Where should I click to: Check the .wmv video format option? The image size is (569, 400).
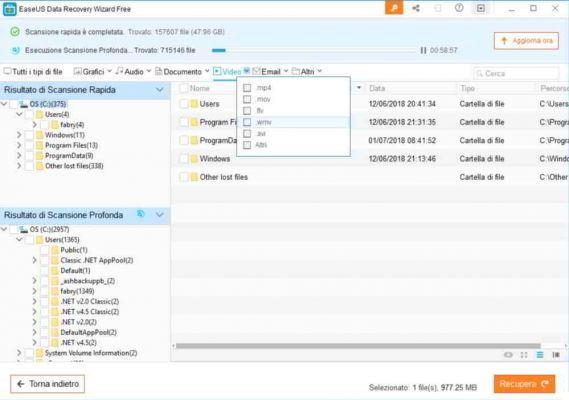247,122
